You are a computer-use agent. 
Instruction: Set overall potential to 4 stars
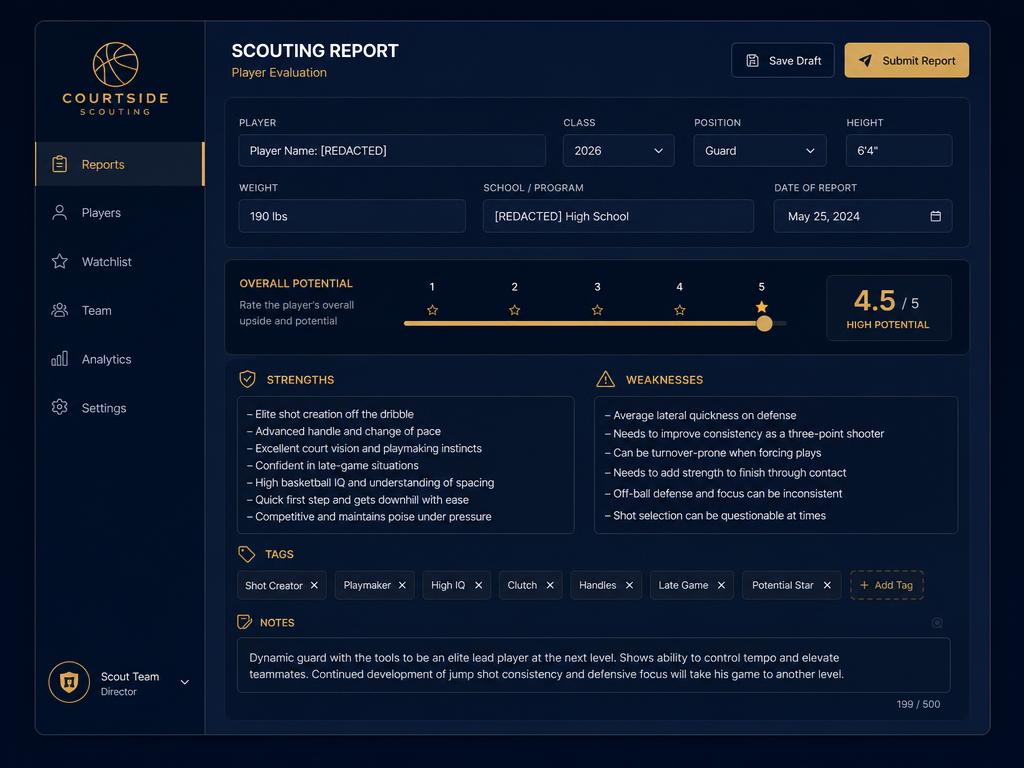pyautogui.click(x=680, y=310)
